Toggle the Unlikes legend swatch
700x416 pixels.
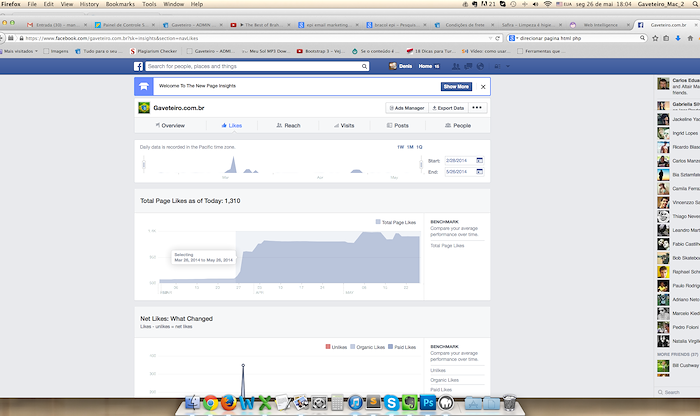coord(328,347)
